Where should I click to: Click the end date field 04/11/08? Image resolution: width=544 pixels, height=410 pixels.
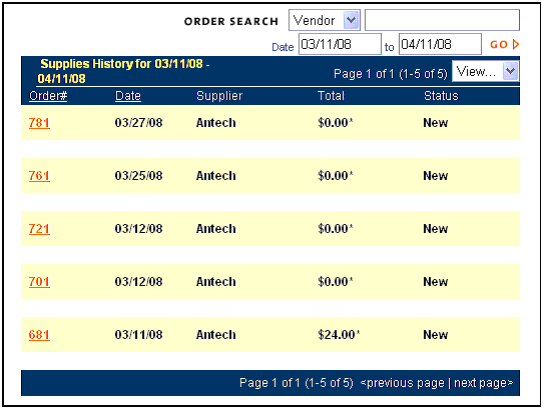click(x=440, y=44)
